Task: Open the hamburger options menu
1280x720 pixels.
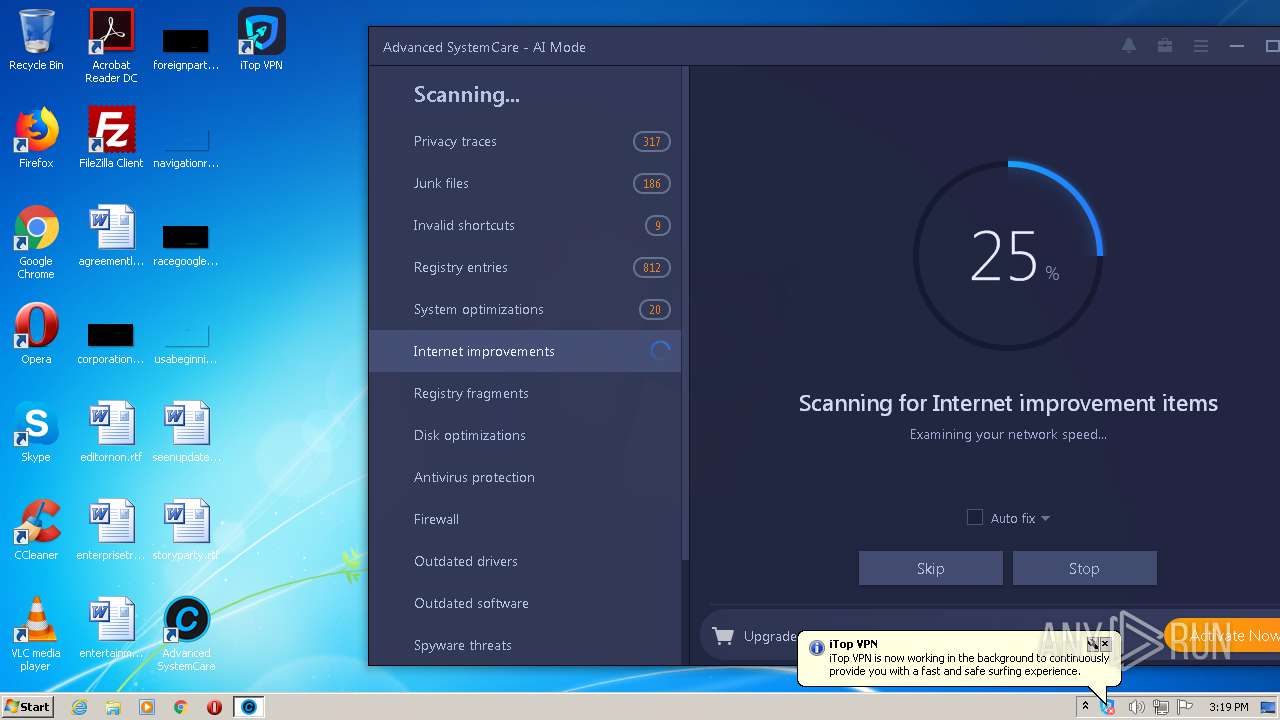Action: (x=1201, y=46)
